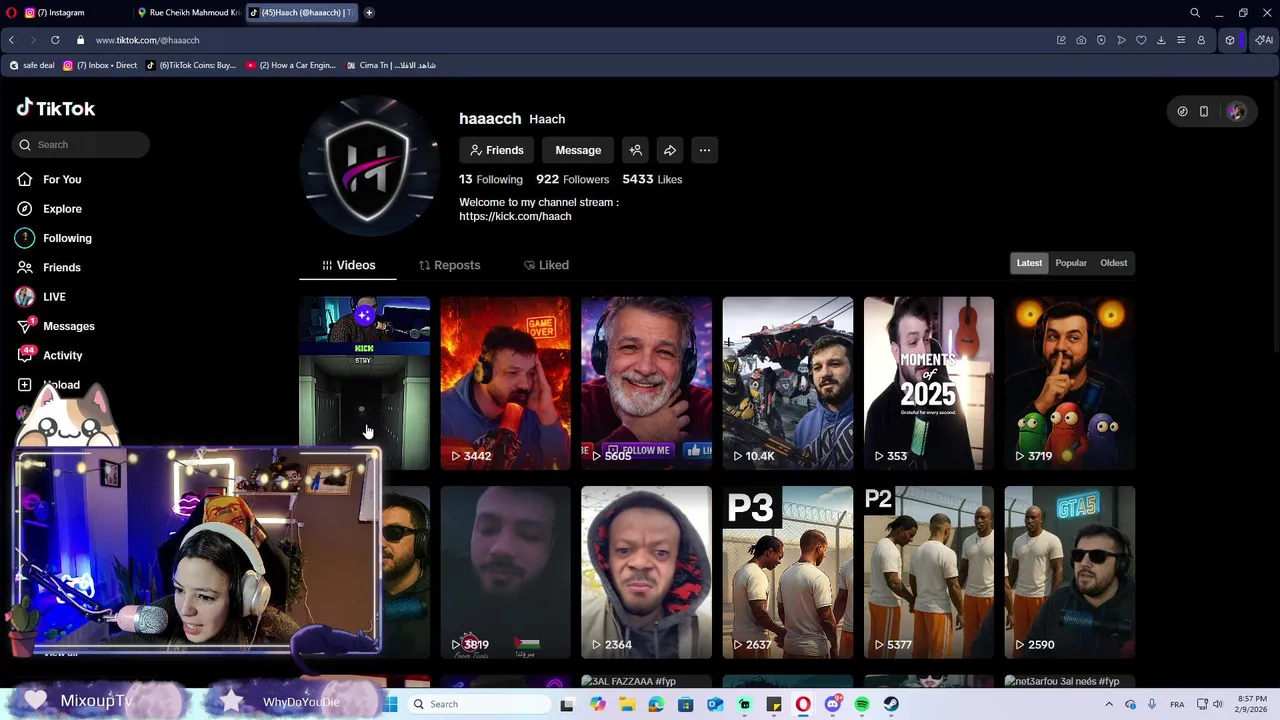The image size is (1280, 720).
Task: Switch to the Reposts tab
Action: (x=449, y=265)
